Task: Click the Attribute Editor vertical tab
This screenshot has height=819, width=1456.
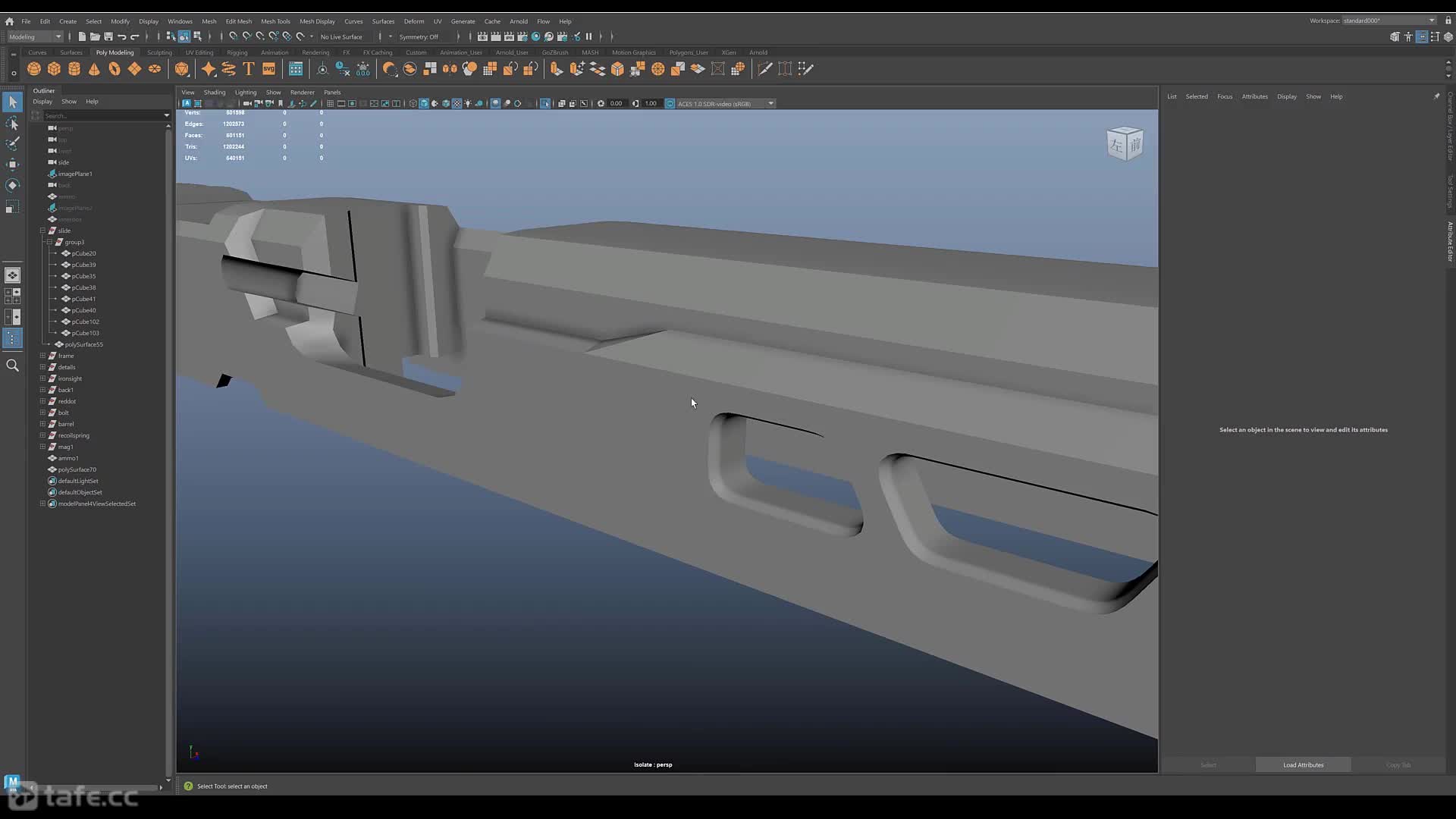Action: pos(1449,242)
